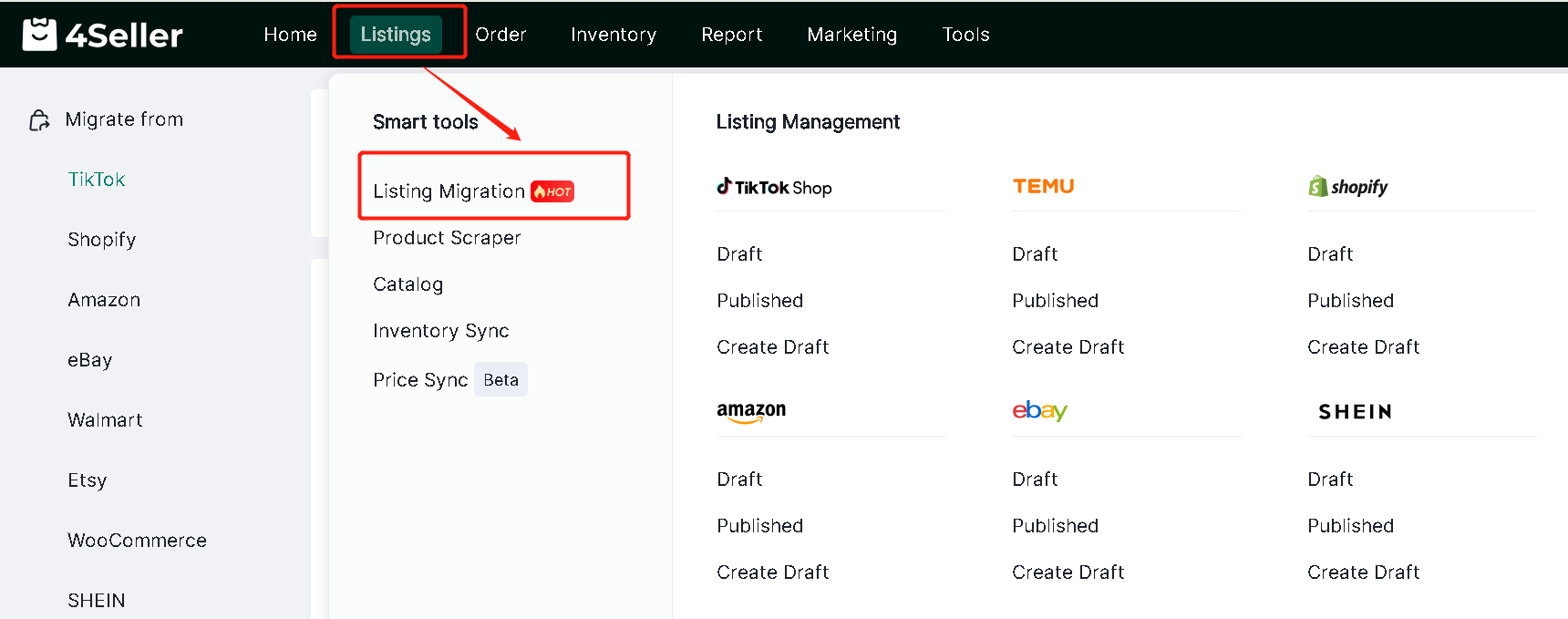Viewport: 1568px width, 619px height.
Task: Click the Smart tools heading
Action: tap(425, 122)
